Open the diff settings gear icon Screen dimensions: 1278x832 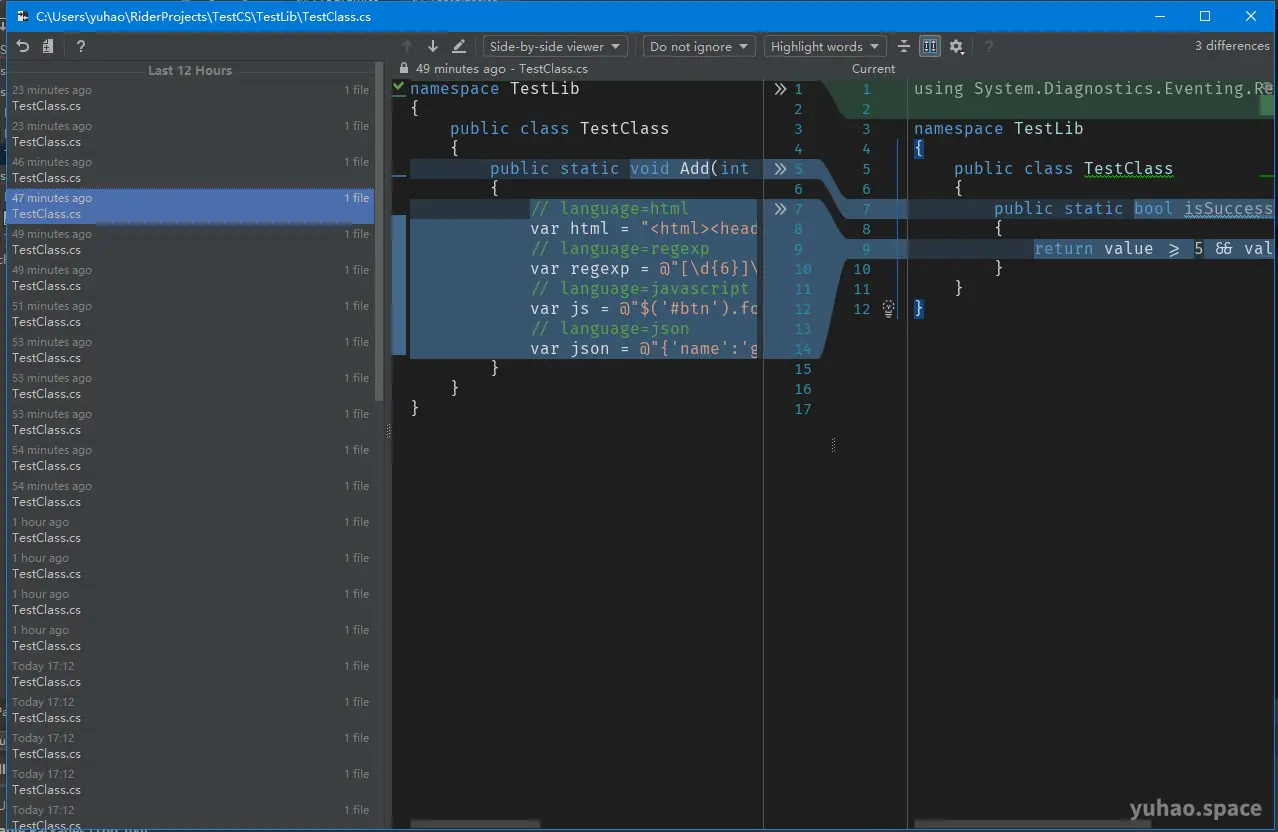tap(956, 46)
